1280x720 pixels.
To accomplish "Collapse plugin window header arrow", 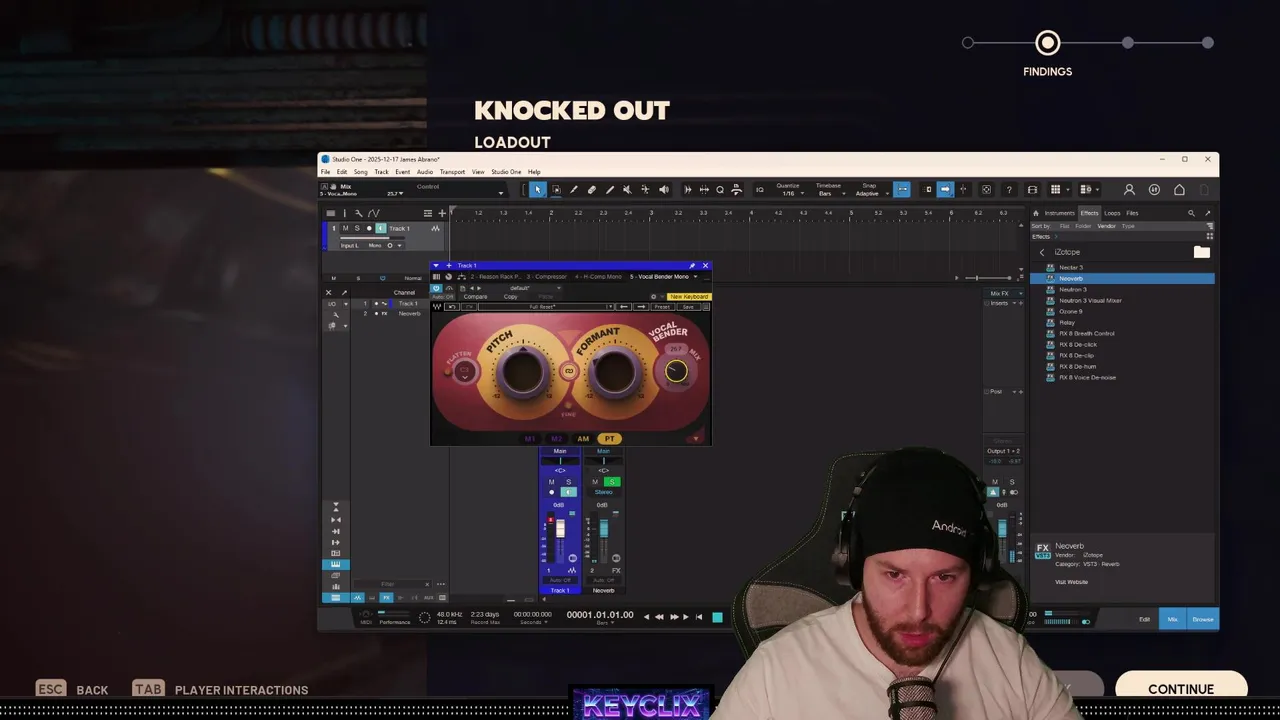I will [x=436, y=266].
